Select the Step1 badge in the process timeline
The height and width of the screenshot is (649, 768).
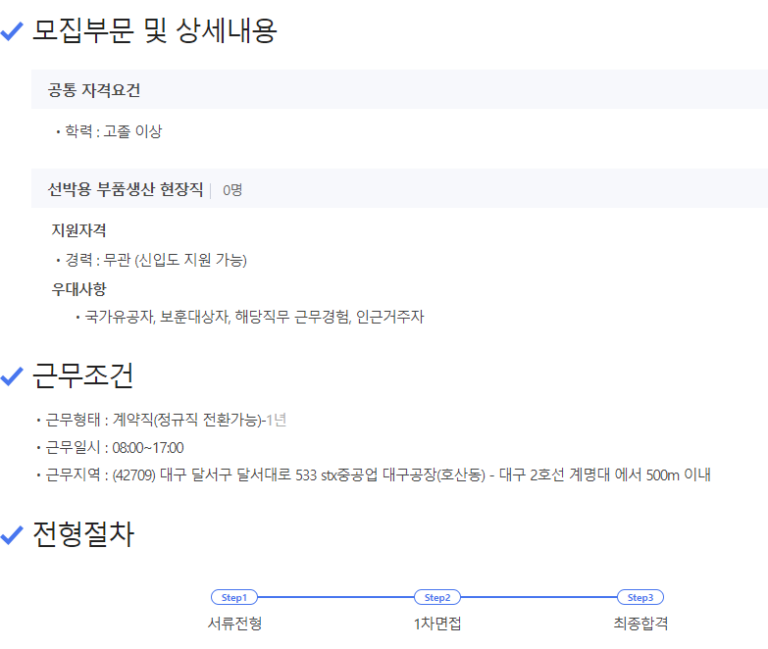point(234,597)
